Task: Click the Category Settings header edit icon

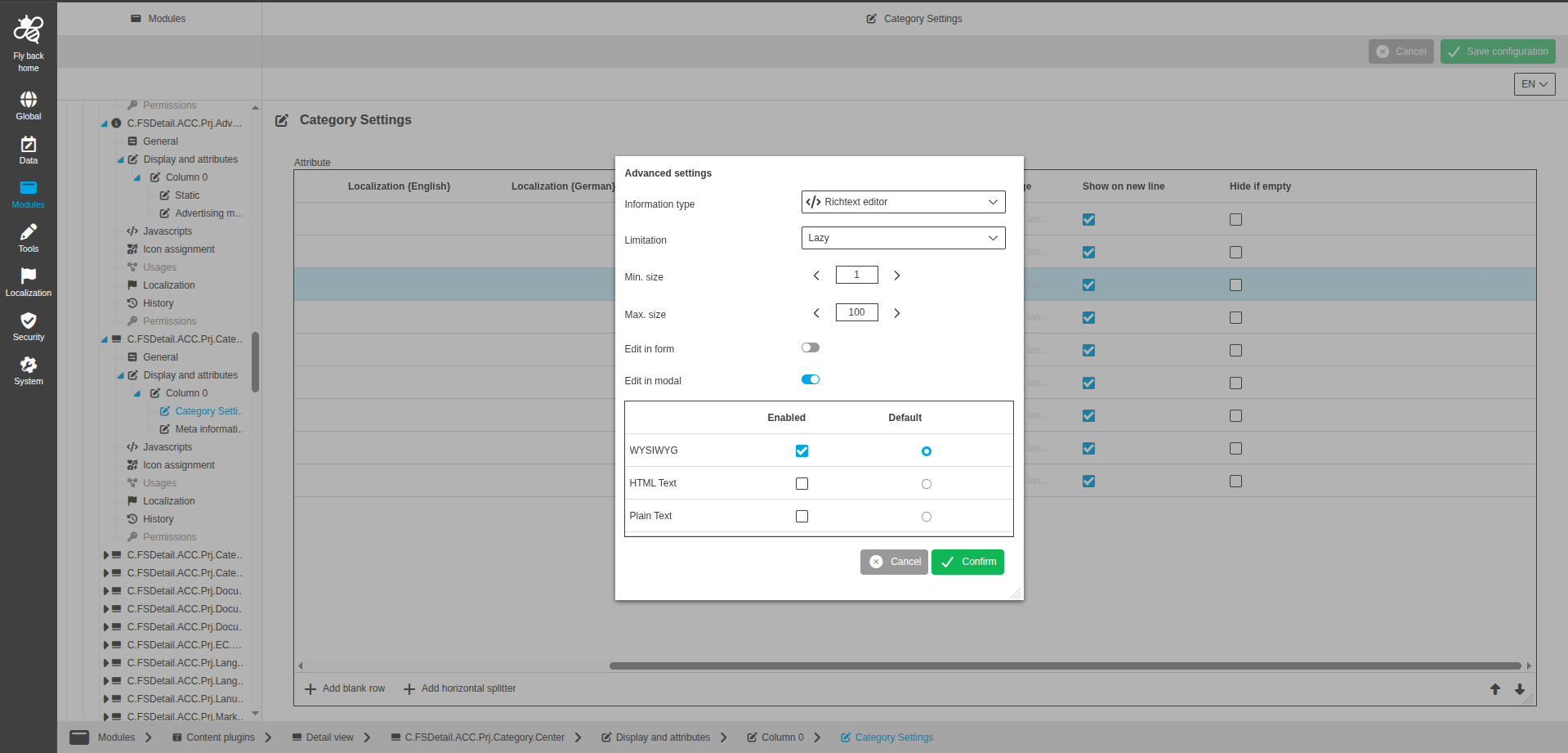Action: [x=282, y=120]
